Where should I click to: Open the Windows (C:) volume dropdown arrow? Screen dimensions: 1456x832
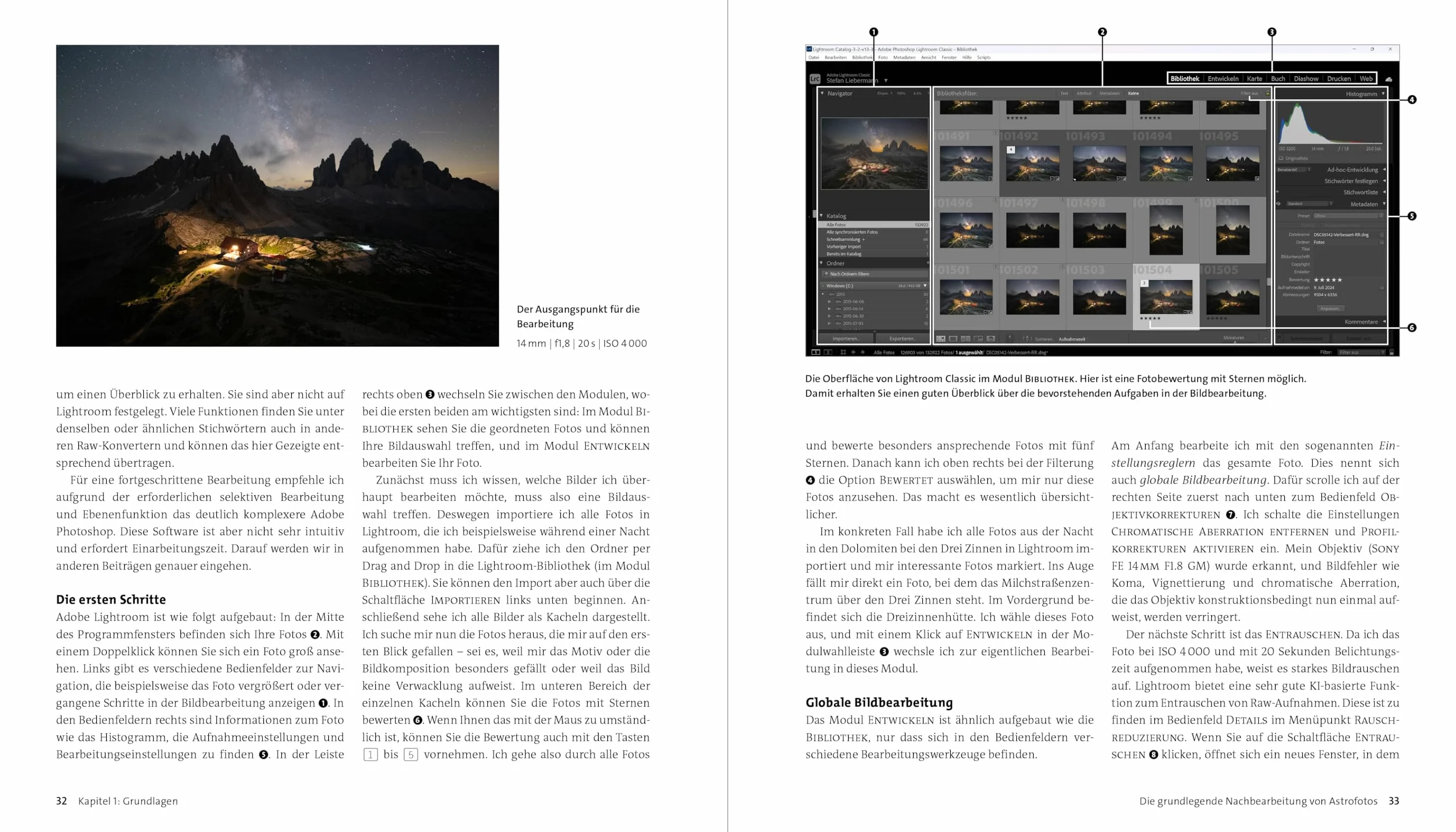point(925,285)
